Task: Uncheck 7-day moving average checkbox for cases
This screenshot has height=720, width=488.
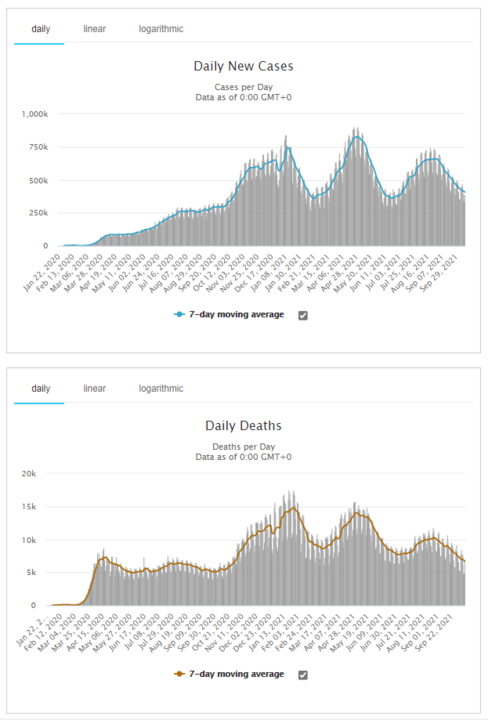Action: [303, 315]
